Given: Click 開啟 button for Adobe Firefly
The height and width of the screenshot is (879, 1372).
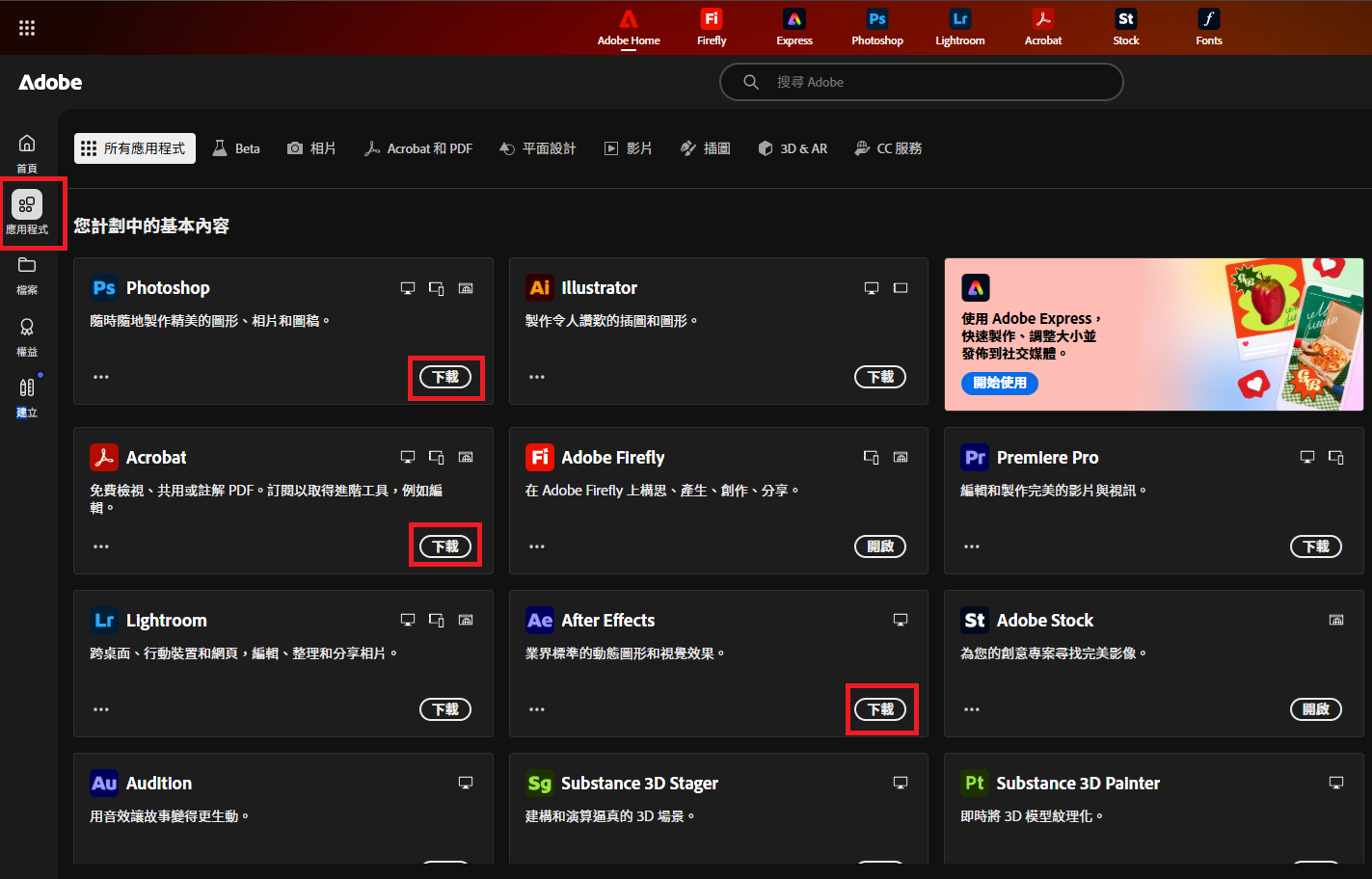Looking at the screenshot, I should coord(880,546).
